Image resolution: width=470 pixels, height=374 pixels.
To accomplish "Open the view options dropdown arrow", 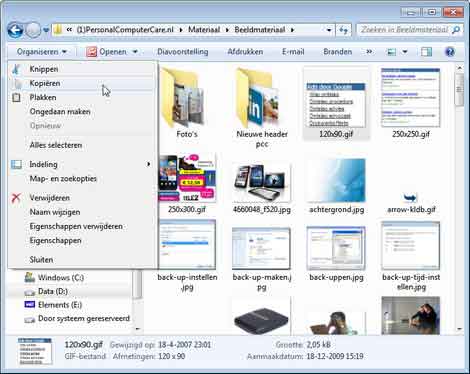I will pos(405,52).
